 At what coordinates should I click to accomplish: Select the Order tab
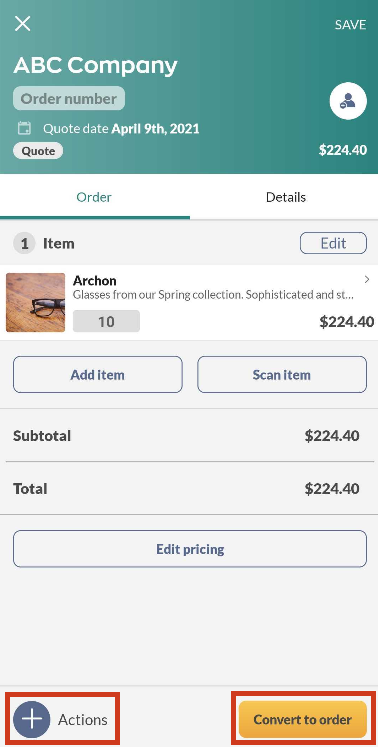(94, 197)
